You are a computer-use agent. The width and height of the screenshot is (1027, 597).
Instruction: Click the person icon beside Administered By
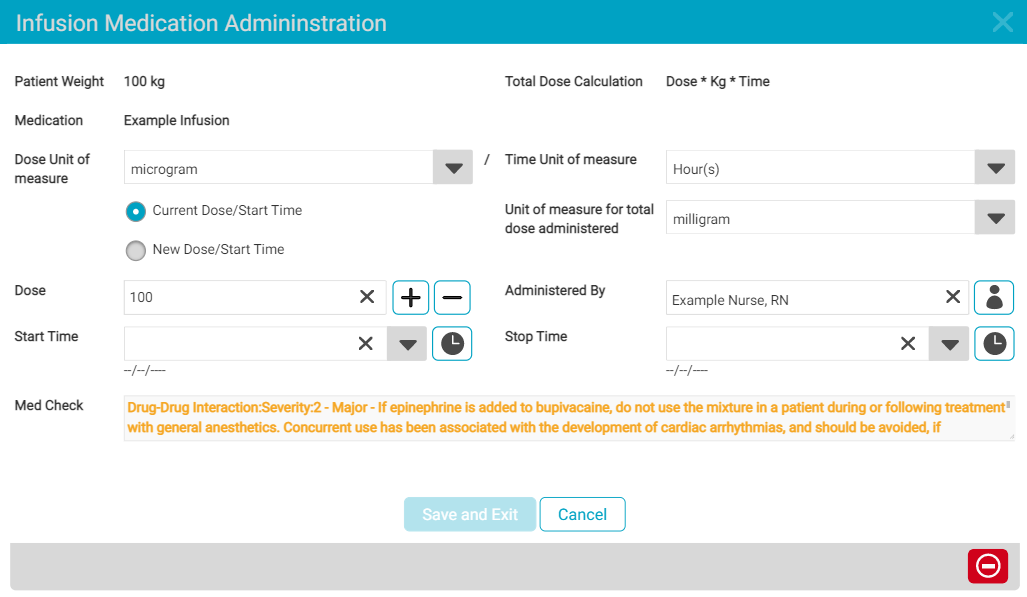point(994,297)
